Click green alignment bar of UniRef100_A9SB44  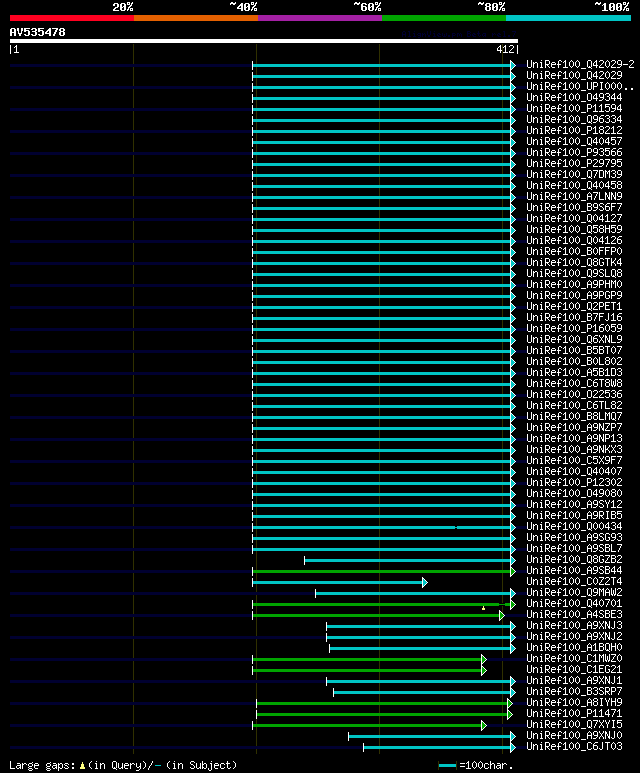click(382, 571)
